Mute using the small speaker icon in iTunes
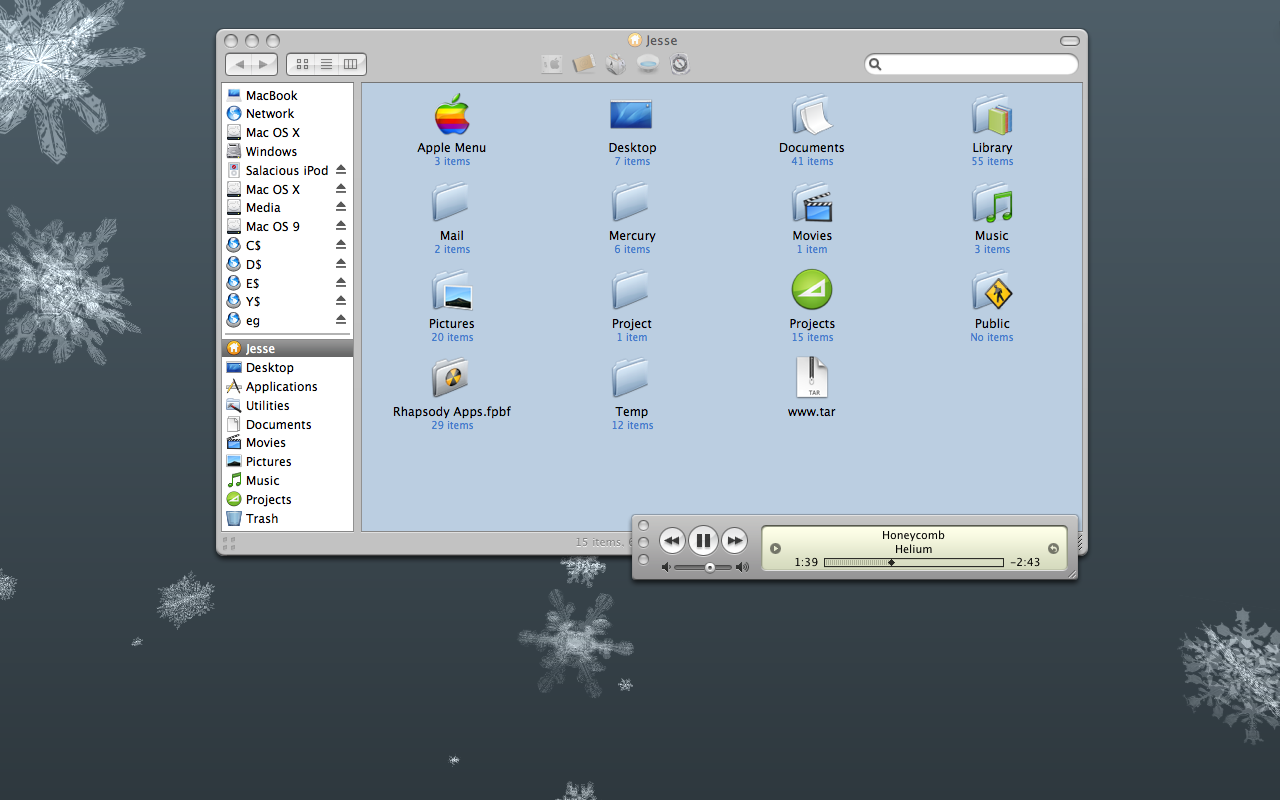 click(666, 567)
